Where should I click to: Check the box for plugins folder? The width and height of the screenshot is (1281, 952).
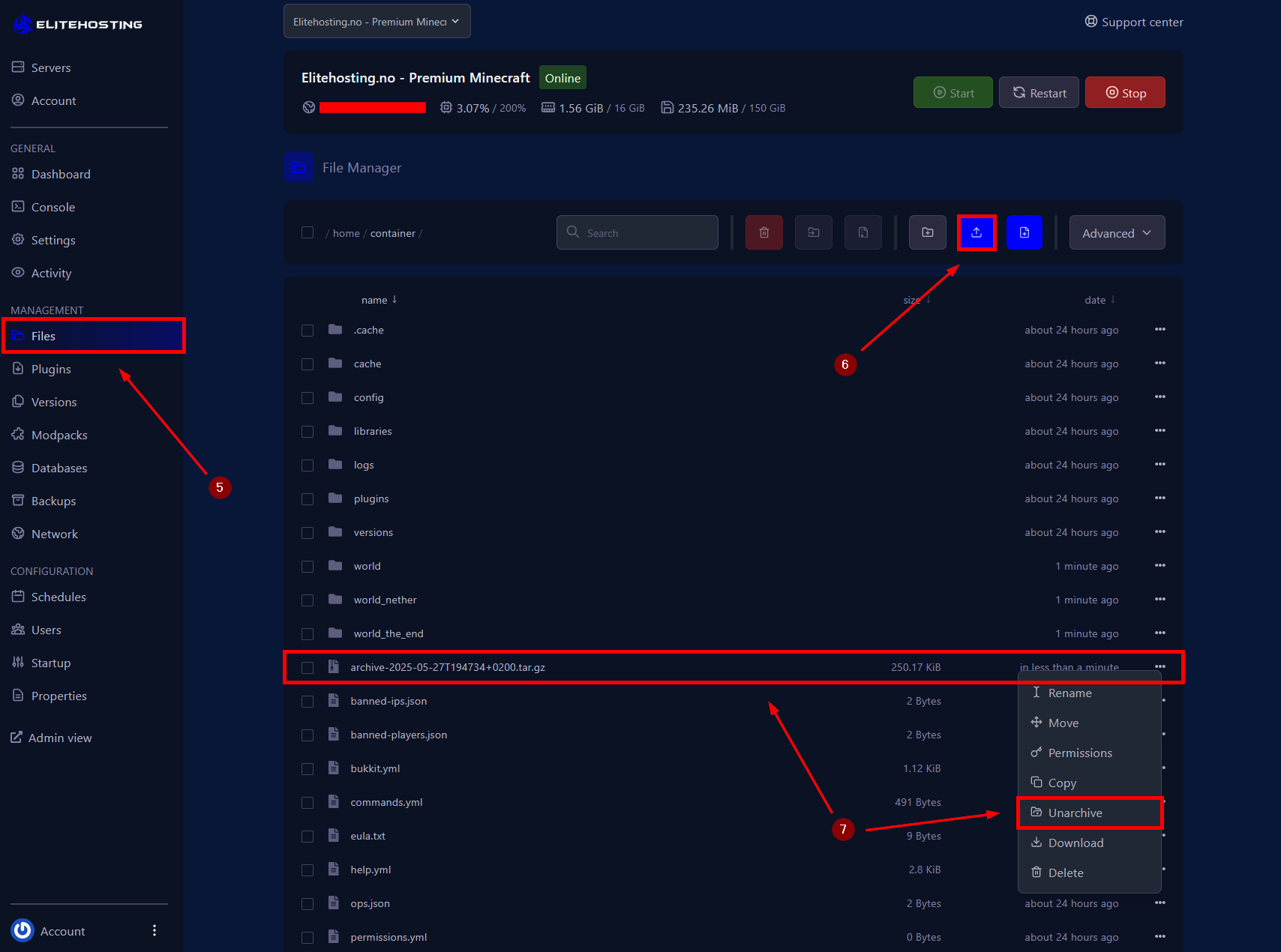(307, 499)
